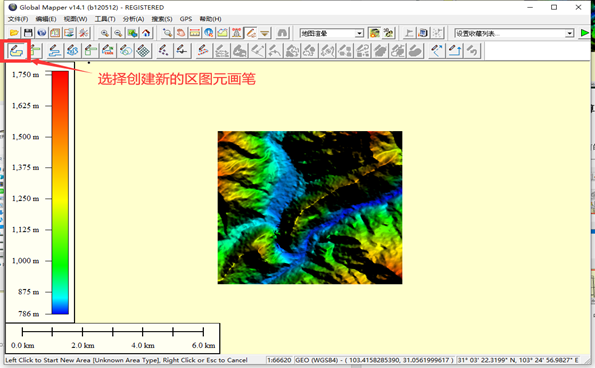Select the measure ruler tool

pos(195,33)
